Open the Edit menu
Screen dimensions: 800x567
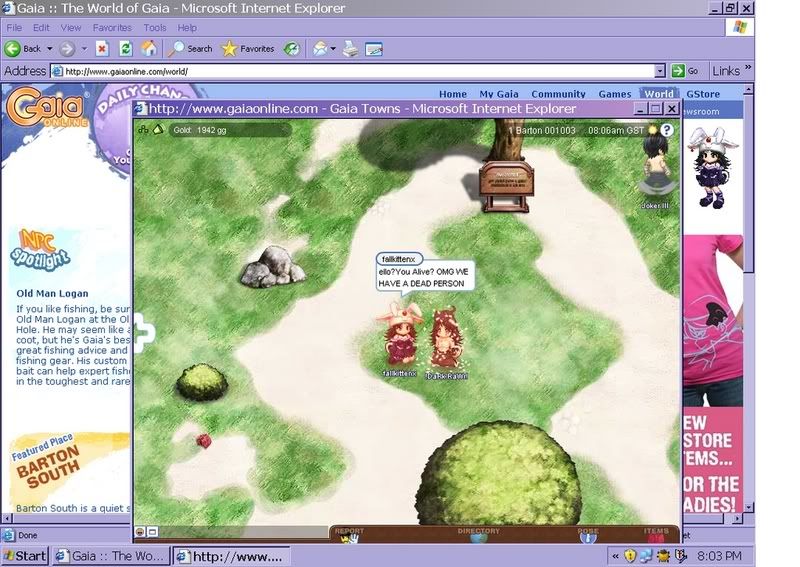41,28
